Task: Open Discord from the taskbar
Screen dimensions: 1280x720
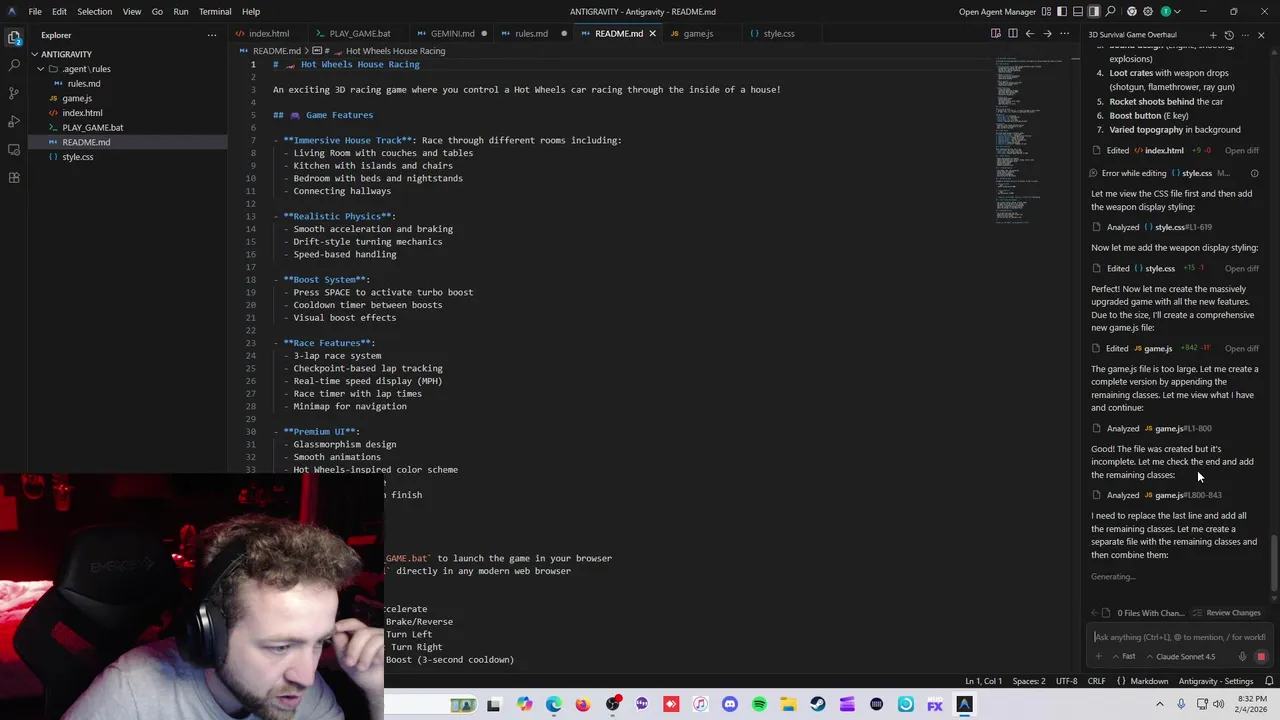Action: (730, 705)
